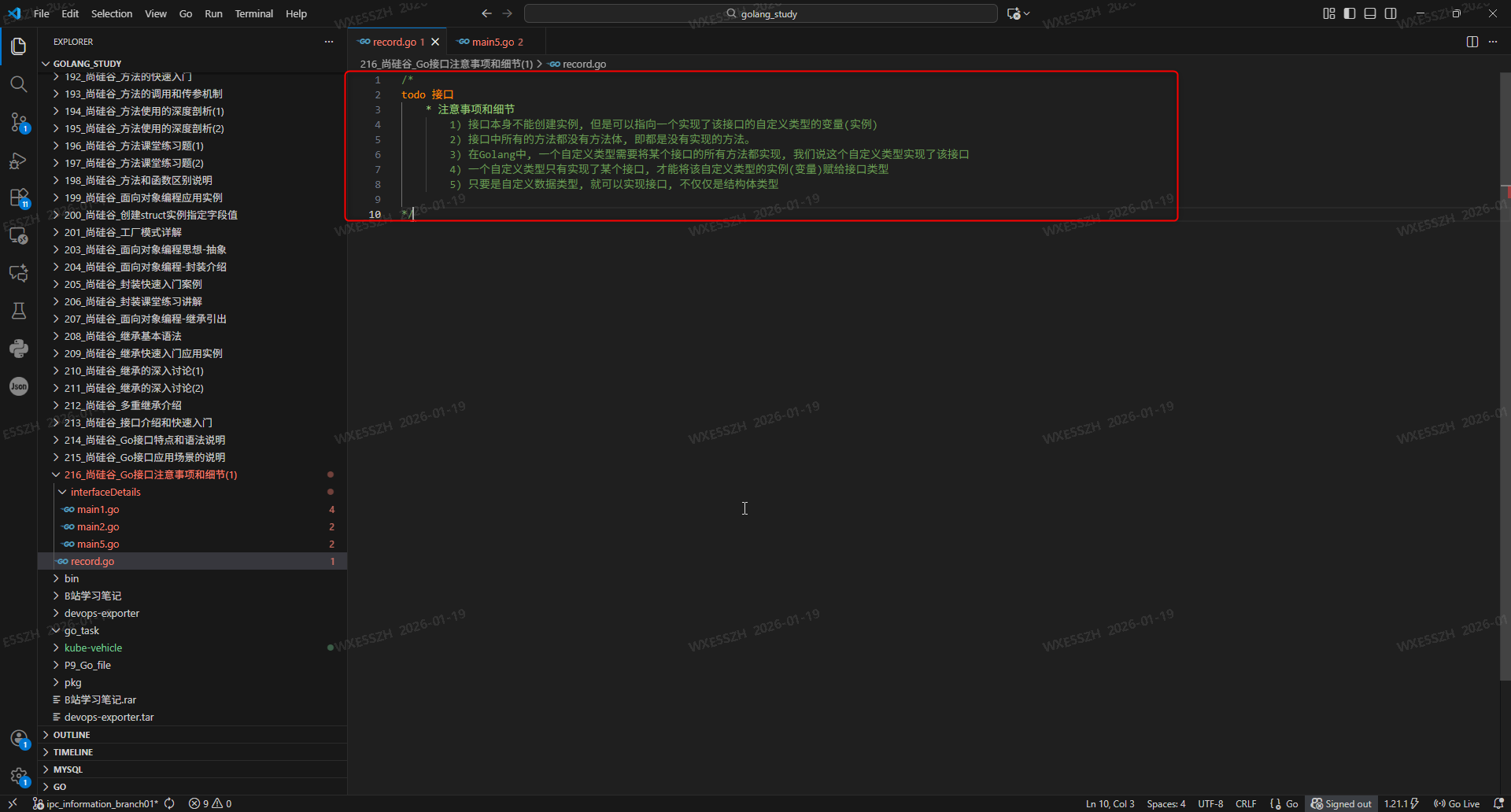Open main1.go in the explorer
This screenshot has height=812, width=1511.
[98, 509]
